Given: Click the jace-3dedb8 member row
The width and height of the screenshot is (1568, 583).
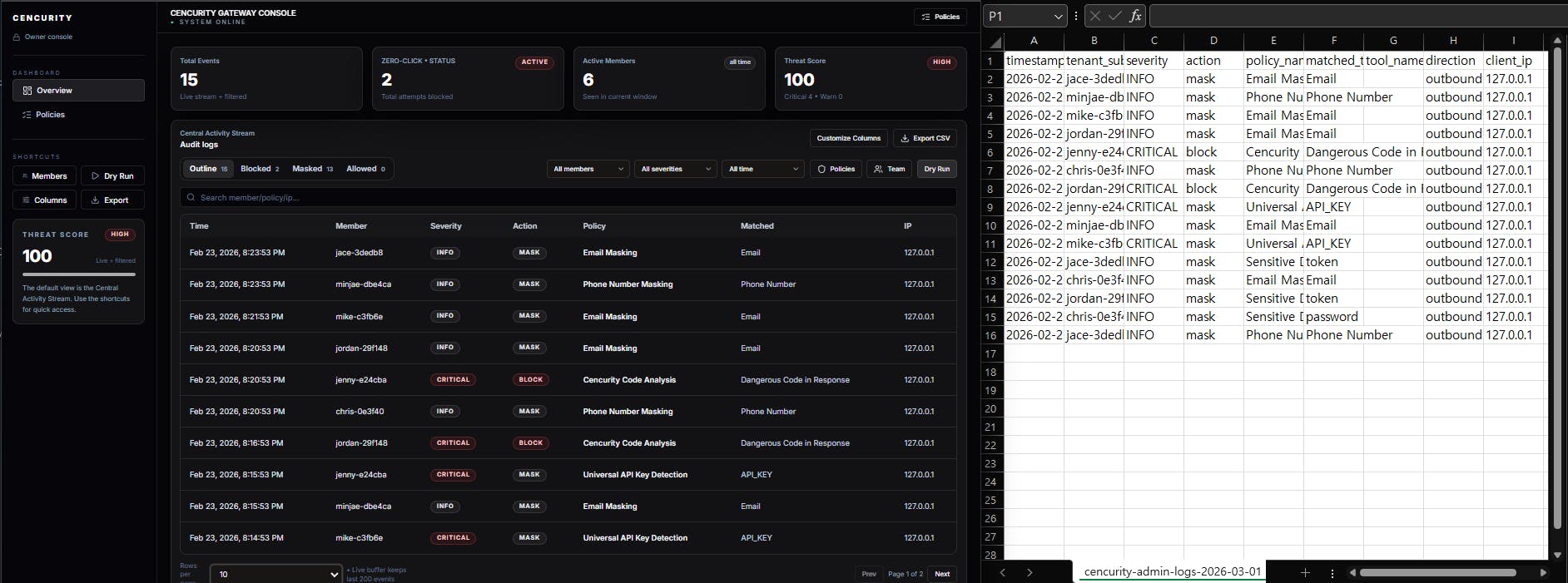Looking at the screenshot, I should tap(568, 253).
